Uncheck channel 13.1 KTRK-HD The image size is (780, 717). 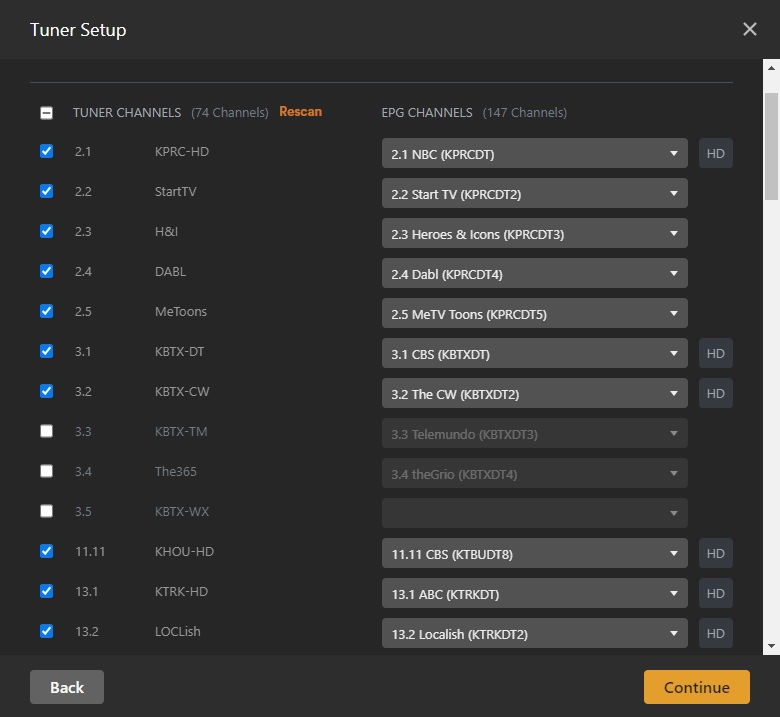point(46,591)
